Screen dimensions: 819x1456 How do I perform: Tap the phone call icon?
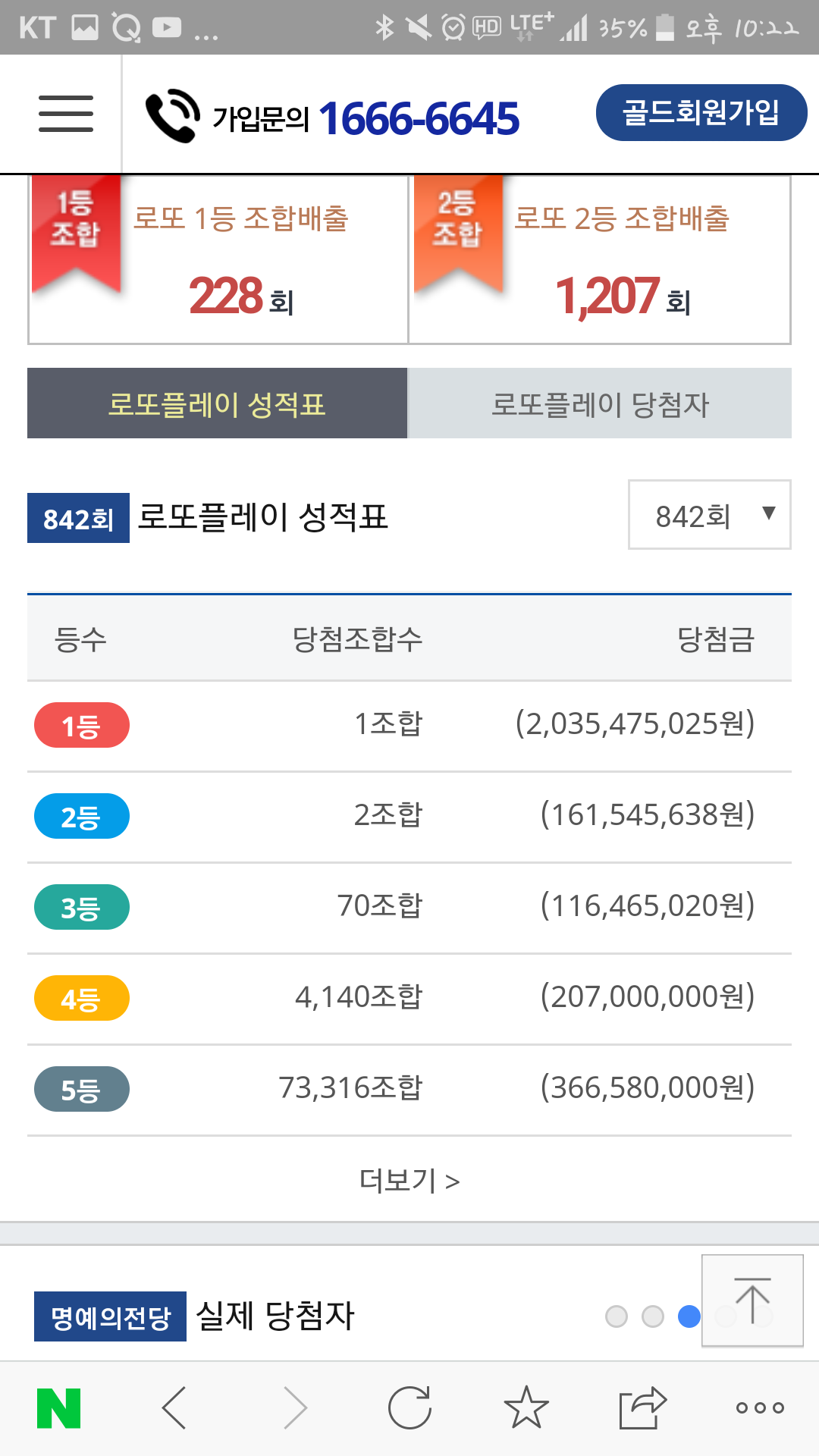click(x=173, y=116)
